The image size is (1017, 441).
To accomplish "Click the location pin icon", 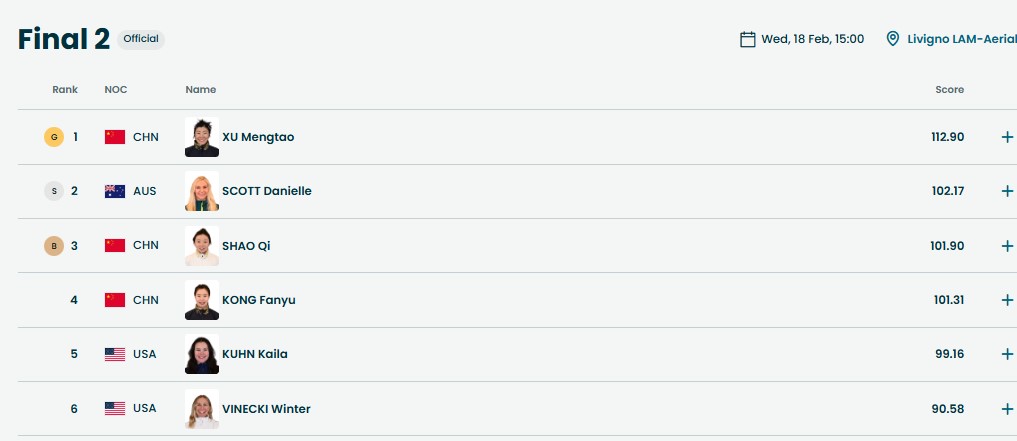I will [893, 39].
